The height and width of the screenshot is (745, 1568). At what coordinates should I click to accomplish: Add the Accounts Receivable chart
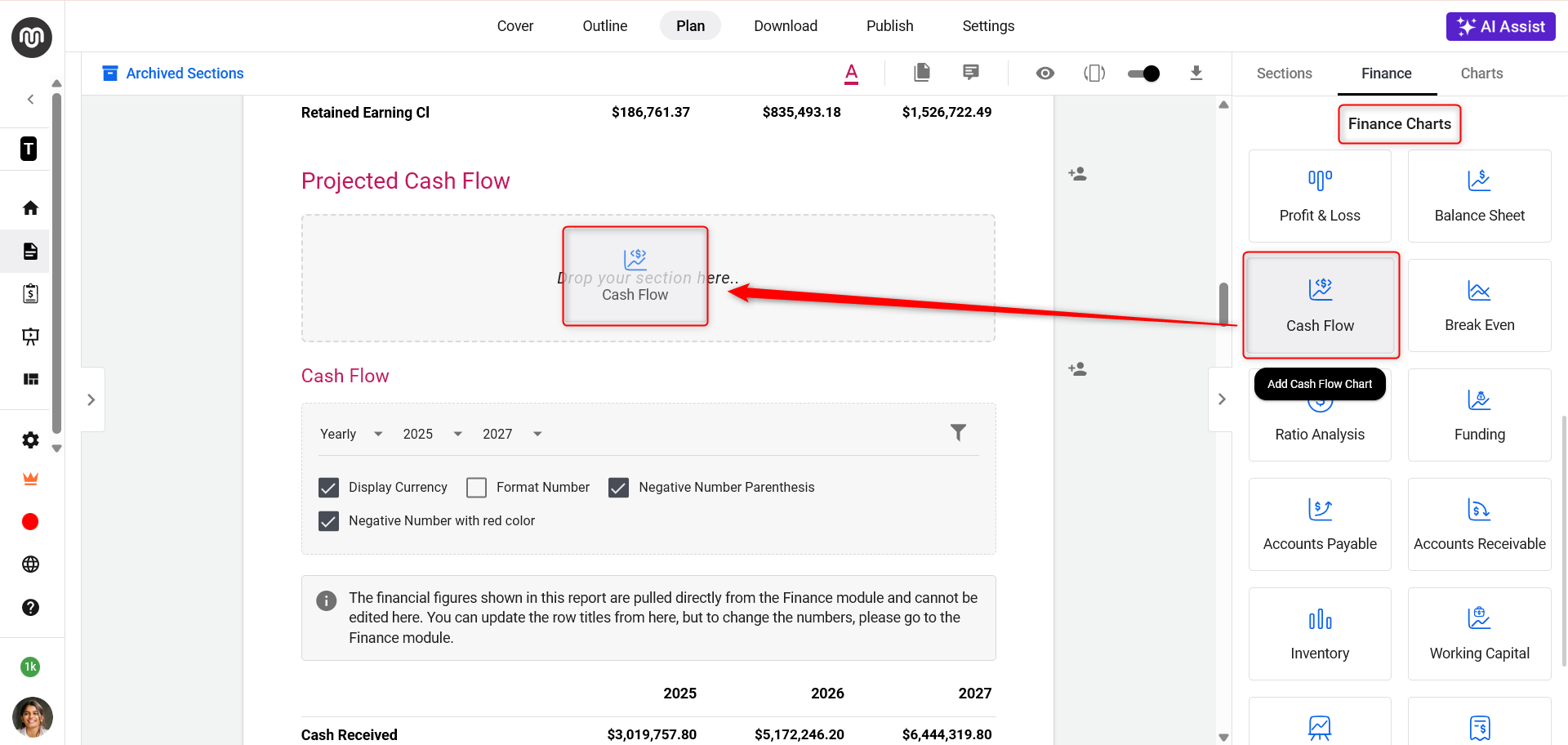point(1479,524)
